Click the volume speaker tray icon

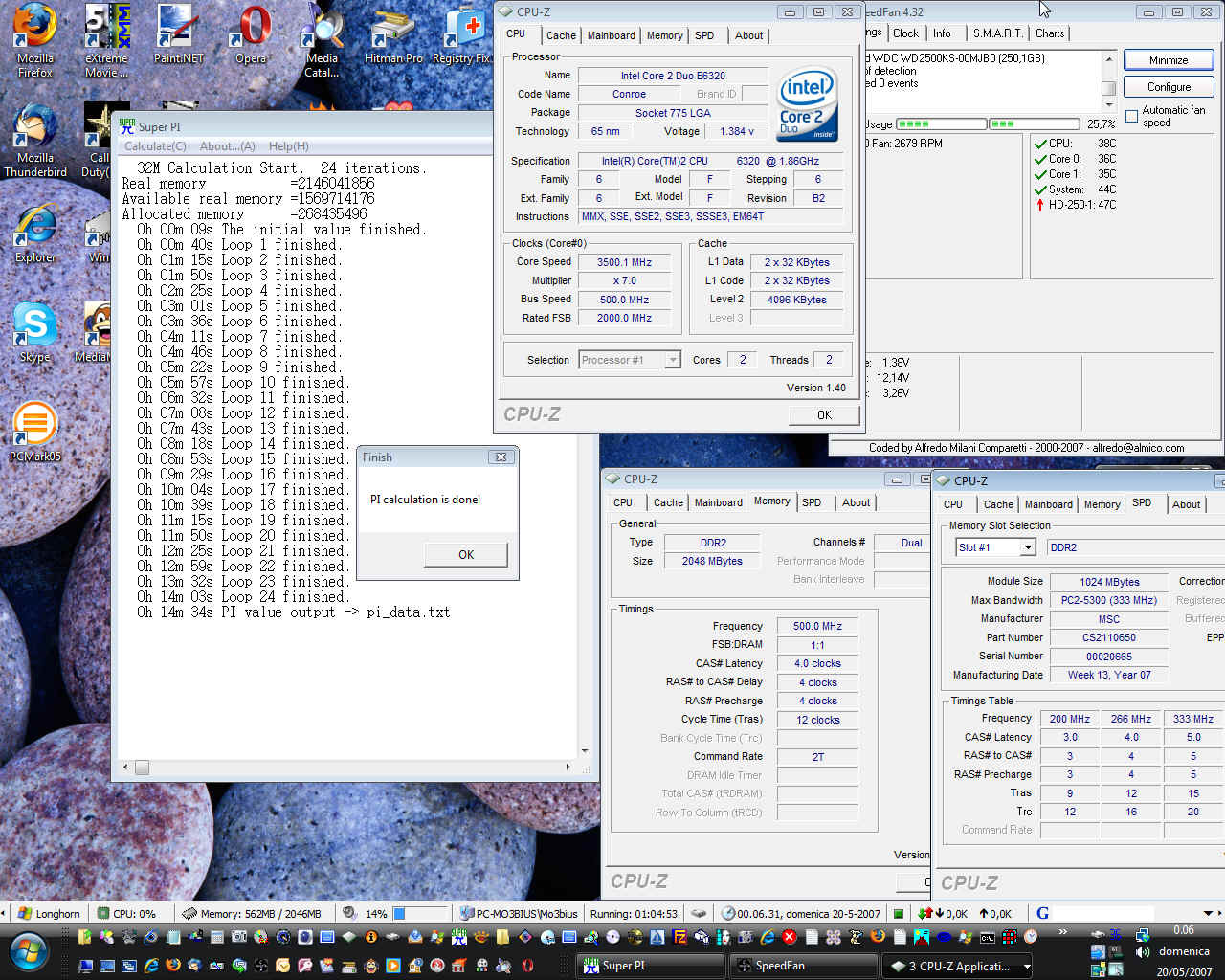1142,952
